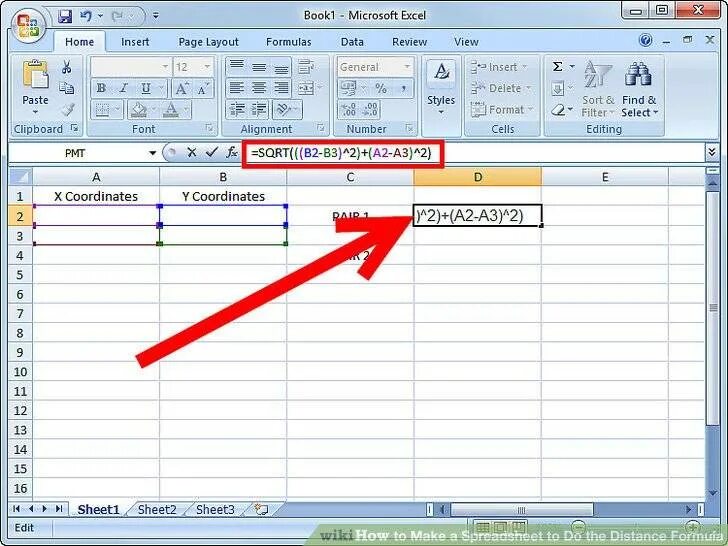Toggle Underline formatting
Viewport: 728px width, 546px height.
tap(146, 88)
